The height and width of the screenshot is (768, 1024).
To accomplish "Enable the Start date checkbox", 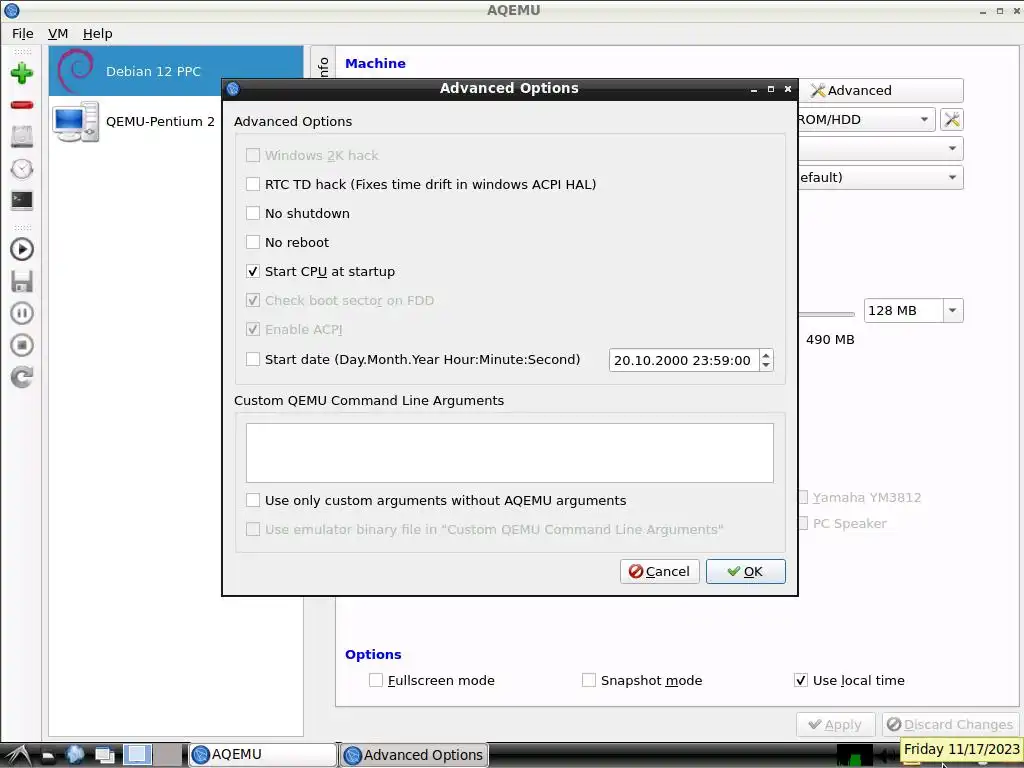I will click(253, 359).
